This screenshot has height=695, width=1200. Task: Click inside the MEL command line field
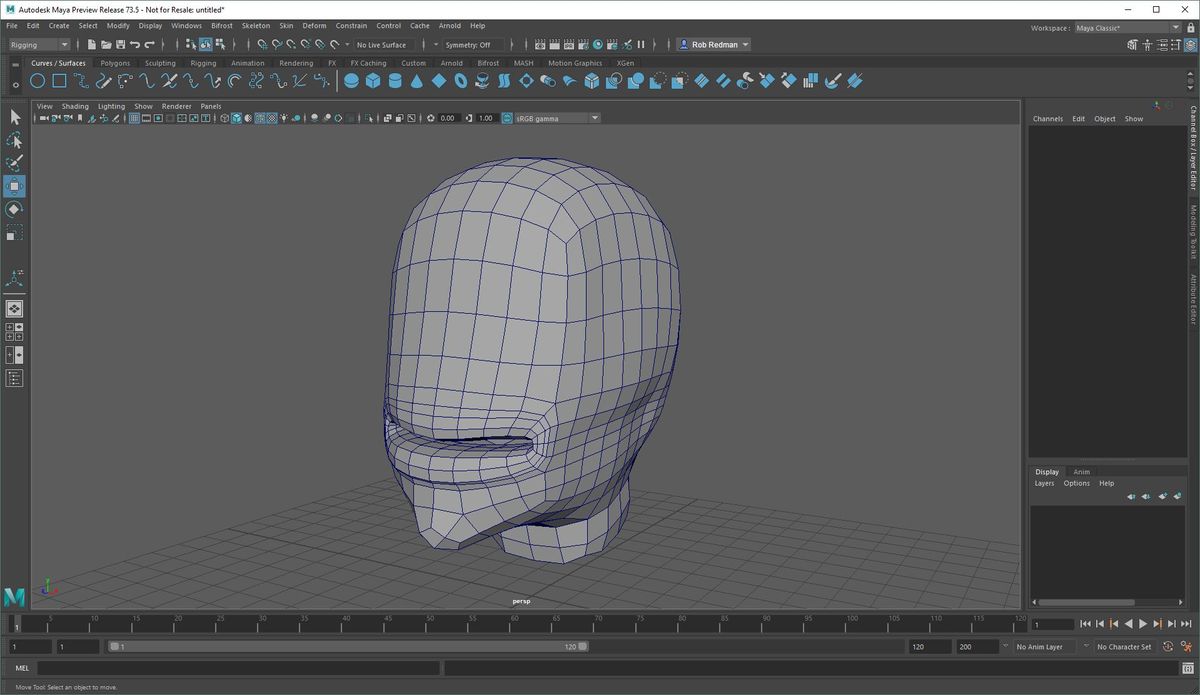pyautogui.click(x=250, y=667)
